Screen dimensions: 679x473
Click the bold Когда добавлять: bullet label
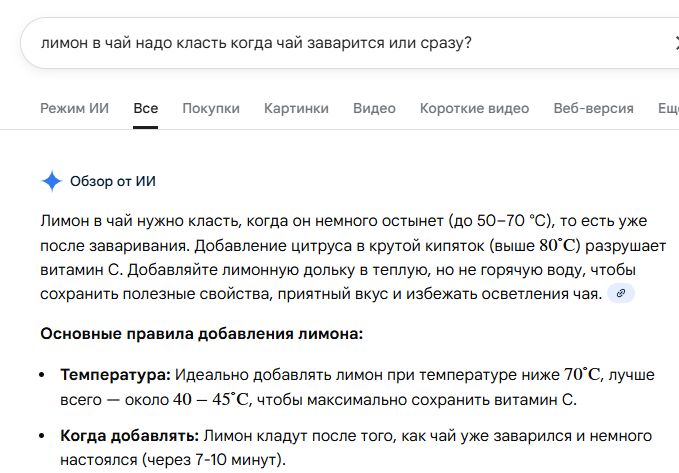tap(129, 435)
